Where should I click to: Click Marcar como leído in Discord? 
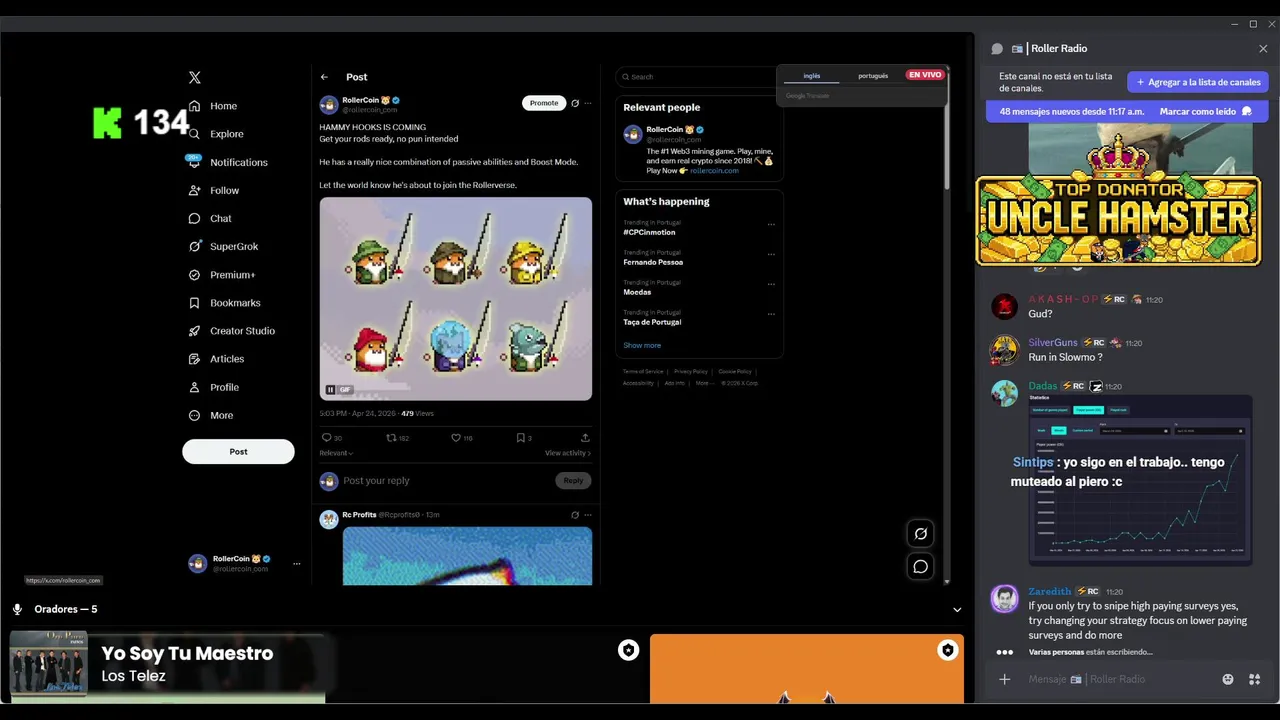[1198, 111]
